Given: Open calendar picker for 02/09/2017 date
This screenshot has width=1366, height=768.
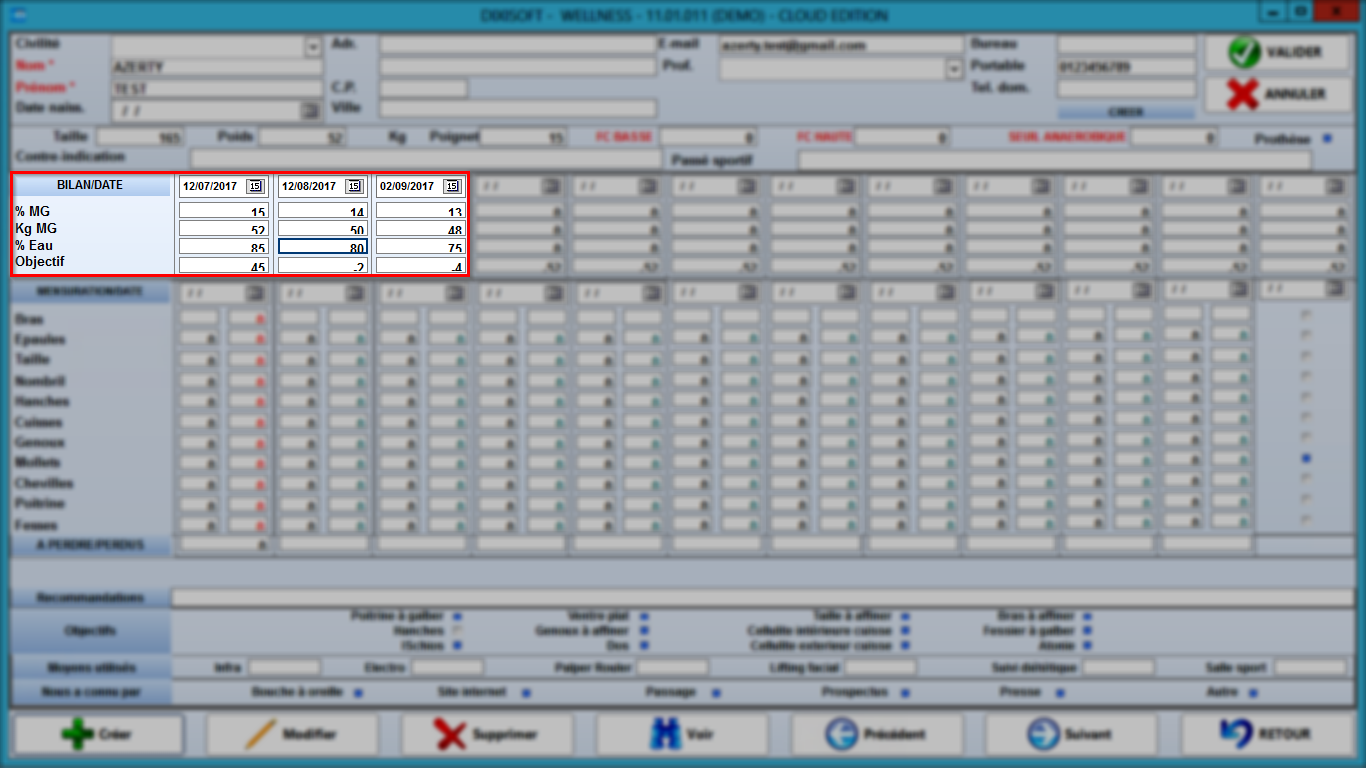Looking at the screenshot, I should [x=451, y=186].
